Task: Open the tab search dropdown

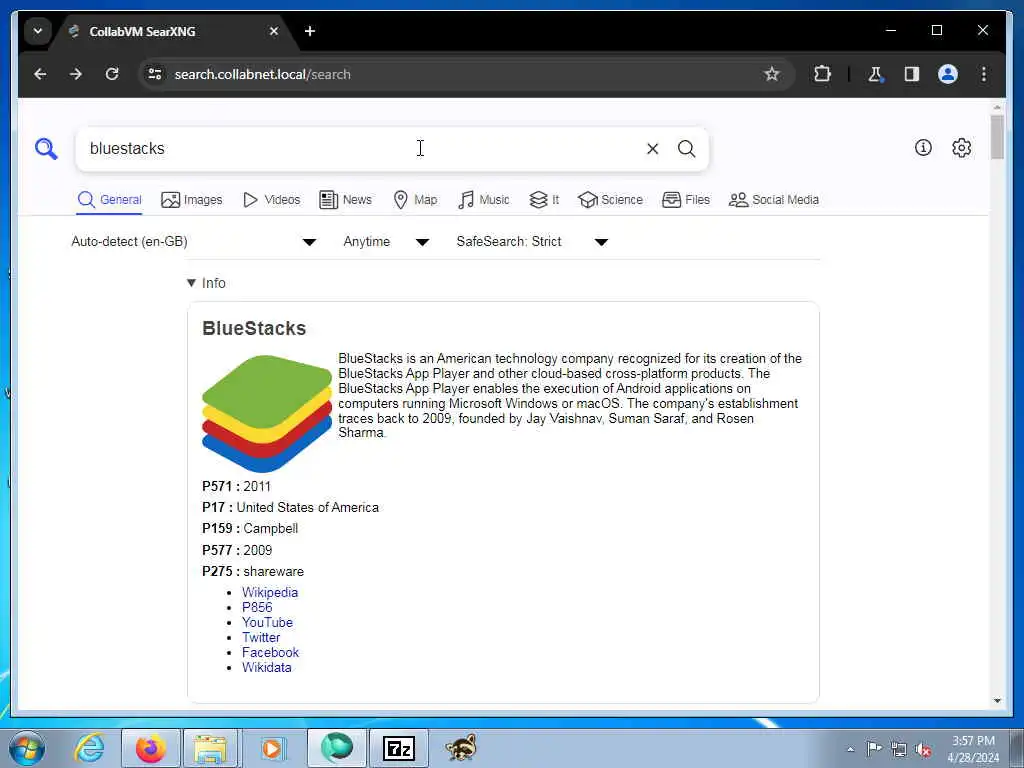Action: click(x=38, y=31)
